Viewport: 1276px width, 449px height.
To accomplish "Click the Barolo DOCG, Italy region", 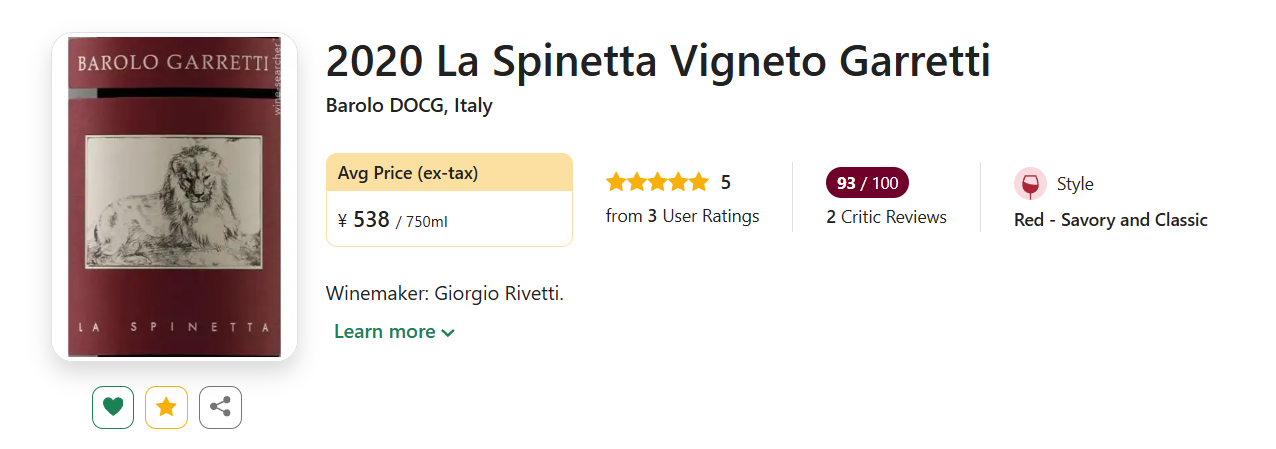I will [409, 105].
